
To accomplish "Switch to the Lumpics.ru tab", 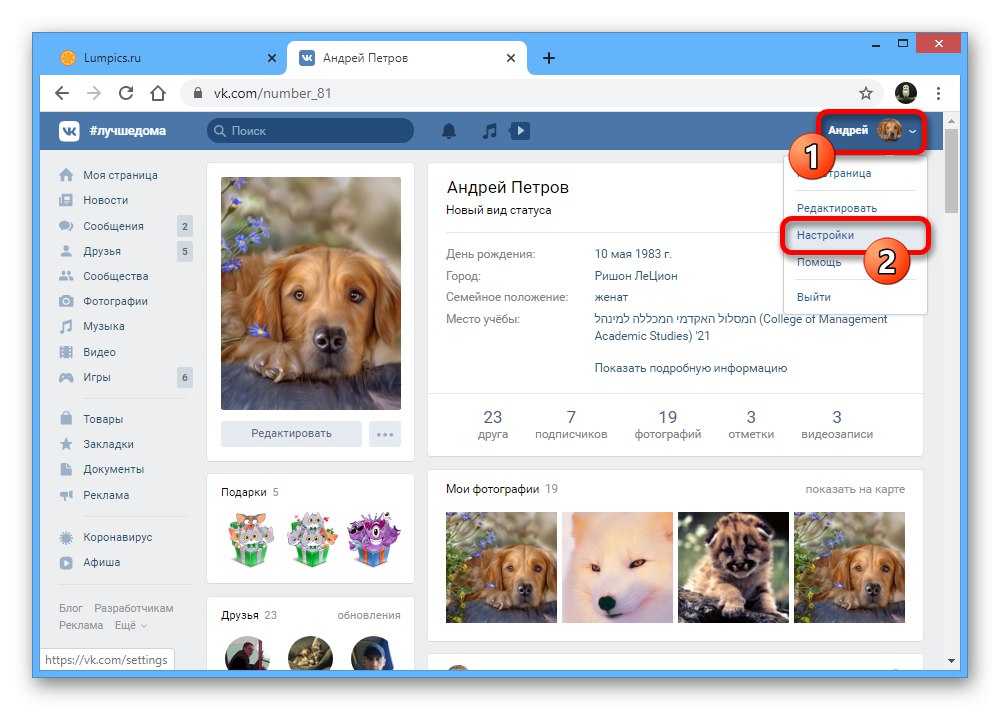I will 169,58.
